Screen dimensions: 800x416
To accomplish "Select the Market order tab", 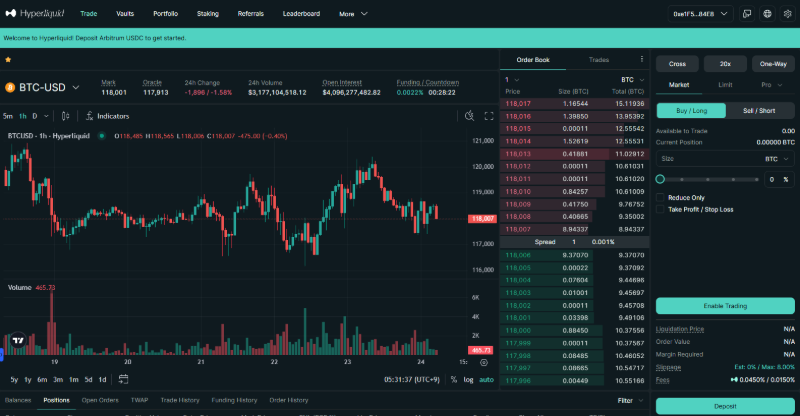I will point(679,85).
